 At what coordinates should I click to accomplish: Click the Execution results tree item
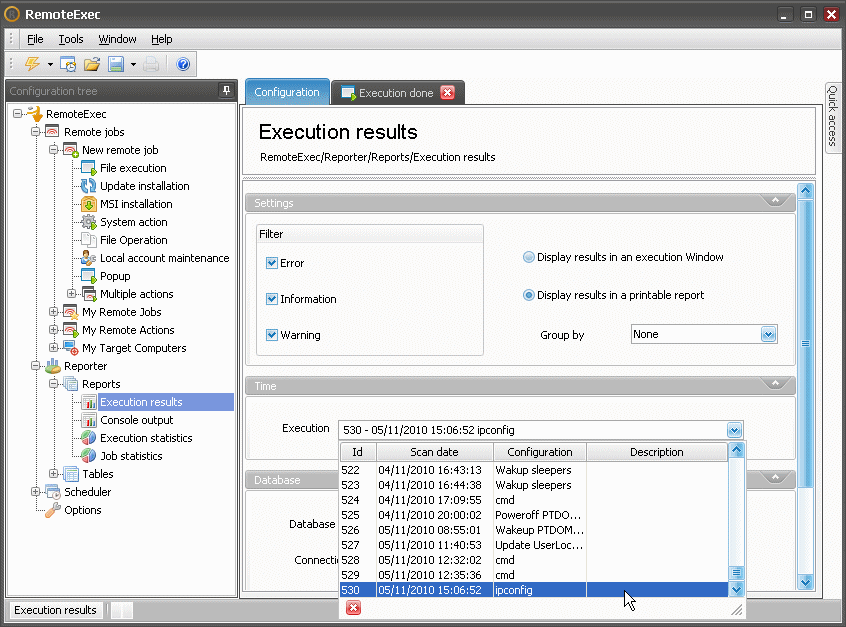(141, 402)
